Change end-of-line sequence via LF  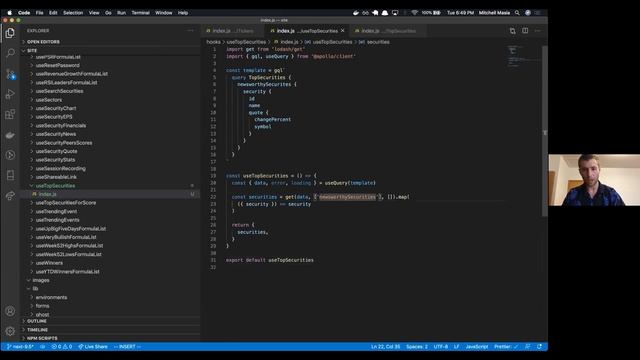(x=456, y=347)
